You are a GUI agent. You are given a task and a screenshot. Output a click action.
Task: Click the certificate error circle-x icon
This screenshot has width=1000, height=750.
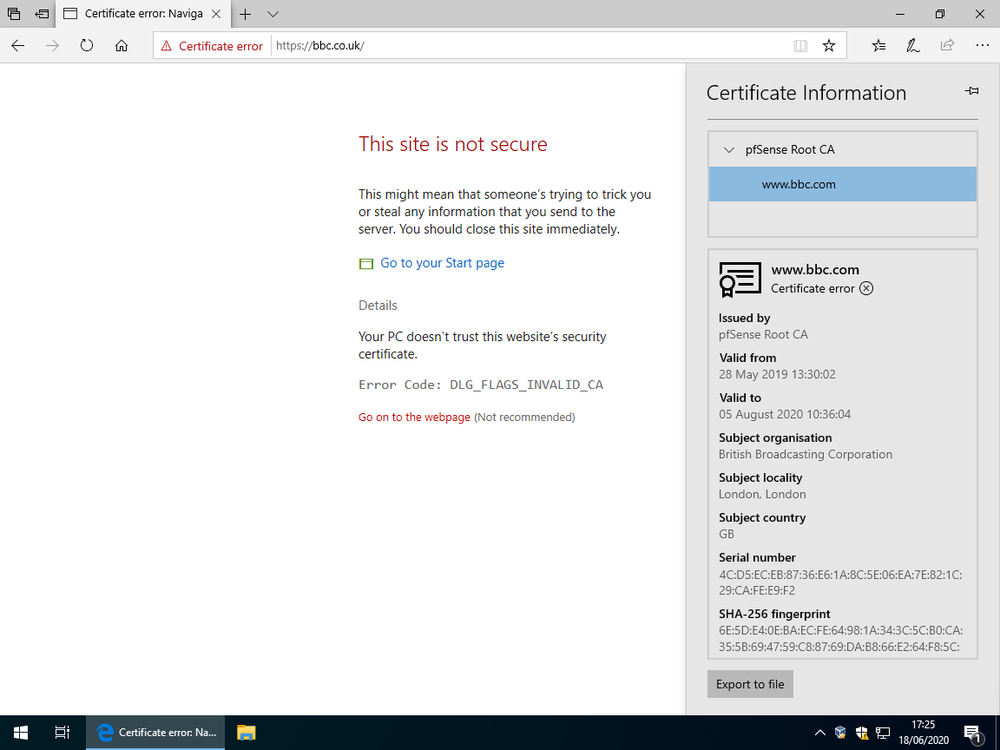pyautogui.click(x=866, y=288)
